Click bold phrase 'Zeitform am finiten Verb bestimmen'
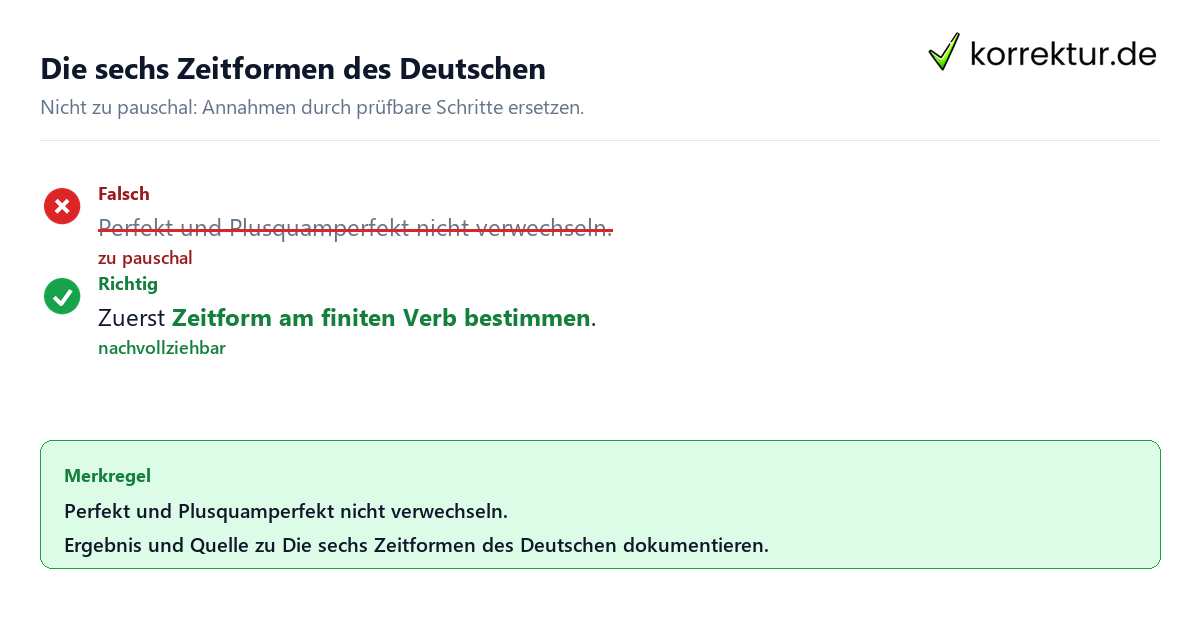1200x630 pixels. pos(381,318)
